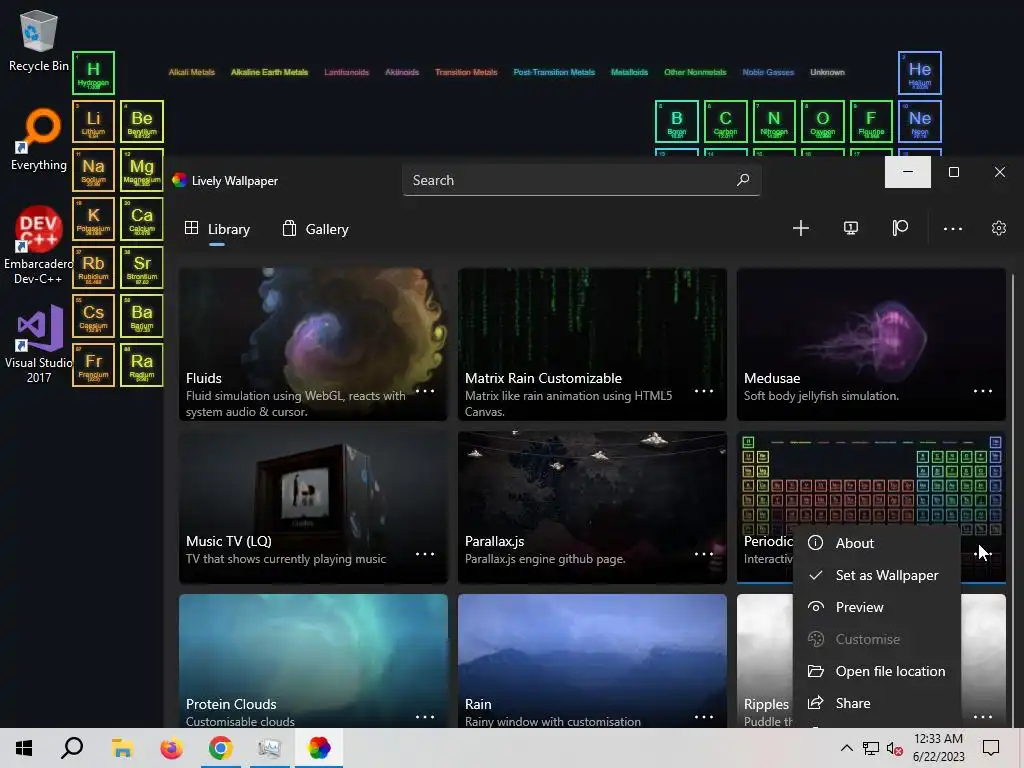Image resolution: width=1024 pixels, height=768 pixels.
Task: Open Lively Wallpaper settings gear
Action: pyautogui.click(x=999, y=228)
